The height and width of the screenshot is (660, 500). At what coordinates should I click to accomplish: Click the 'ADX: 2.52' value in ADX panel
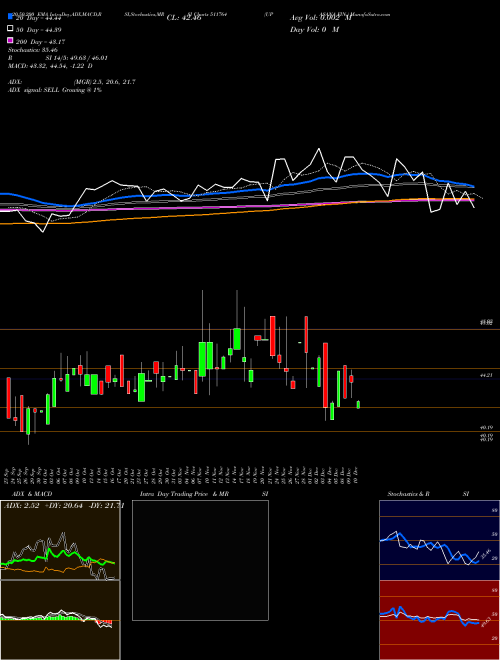(21, 506)
